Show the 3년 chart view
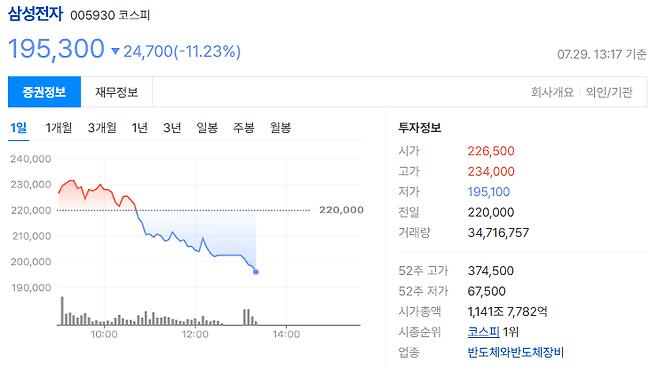Image resolution: width=658 pixels, height=370 pixels. (x=172, y=128)
